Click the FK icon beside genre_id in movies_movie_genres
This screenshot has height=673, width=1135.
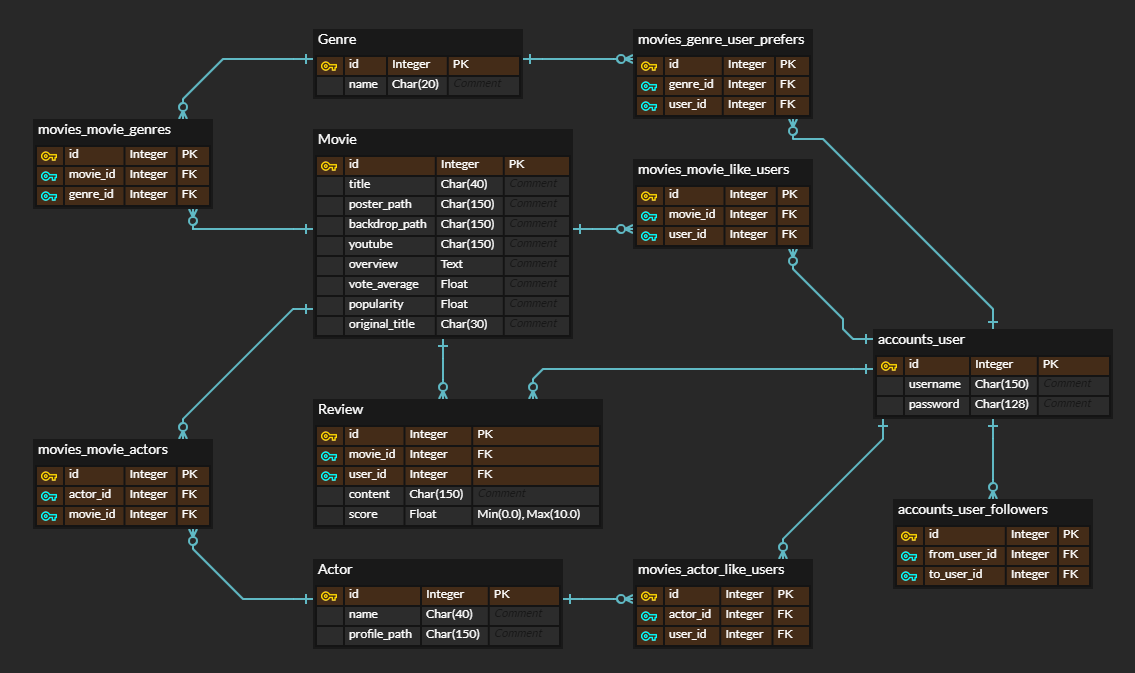pos(49,194)
